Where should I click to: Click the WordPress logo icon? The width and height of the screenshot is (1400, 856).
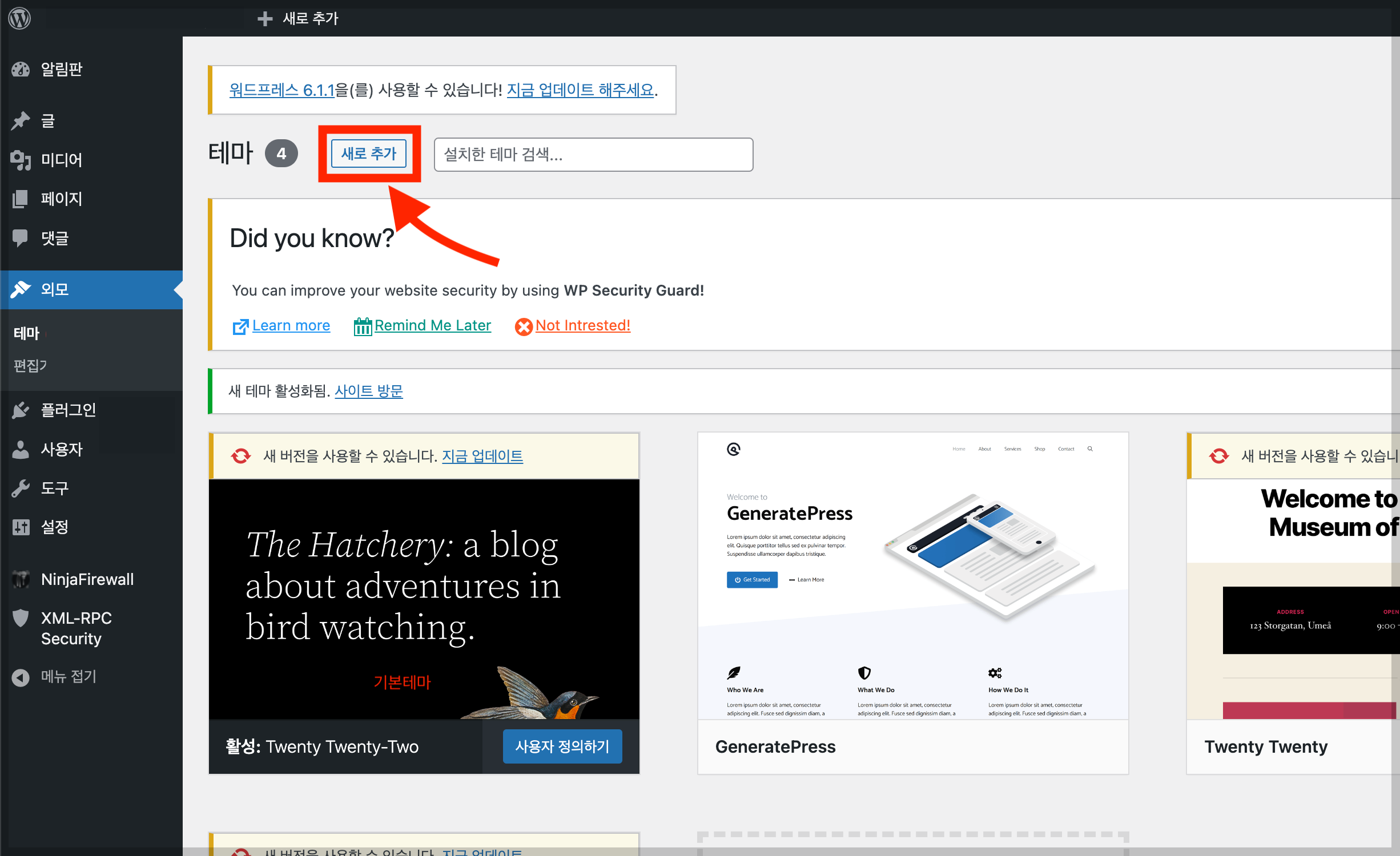pyautogui.click(x=19, y=18)
